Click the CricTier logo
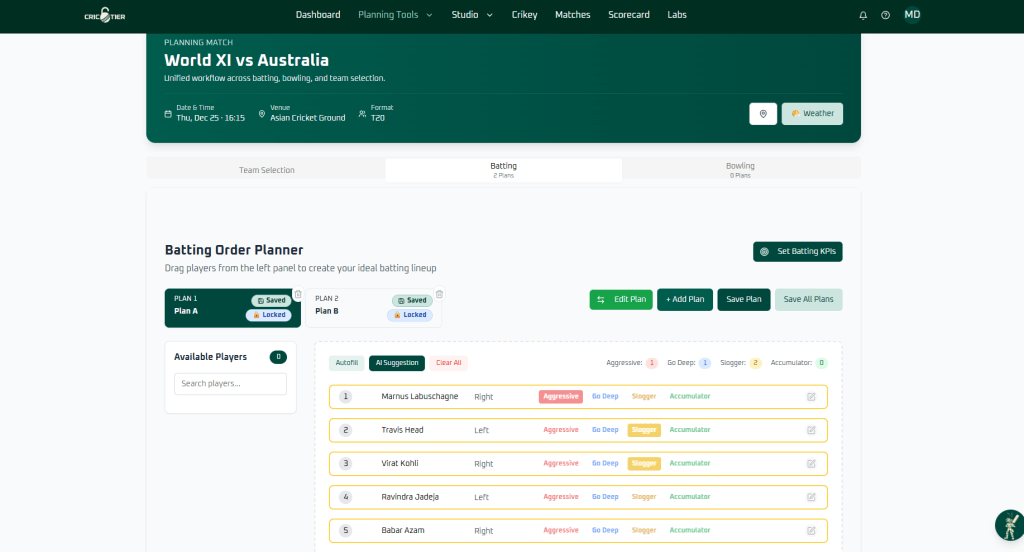Screen dimensions: 1024x552 [104, 15]
